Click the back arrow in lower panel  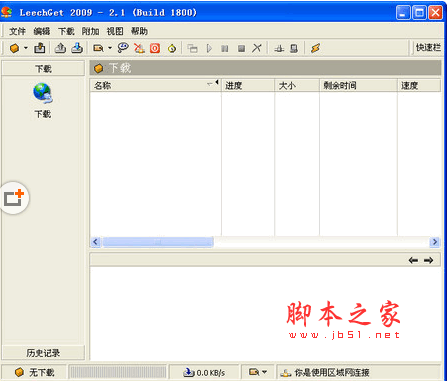pos(413,260)
